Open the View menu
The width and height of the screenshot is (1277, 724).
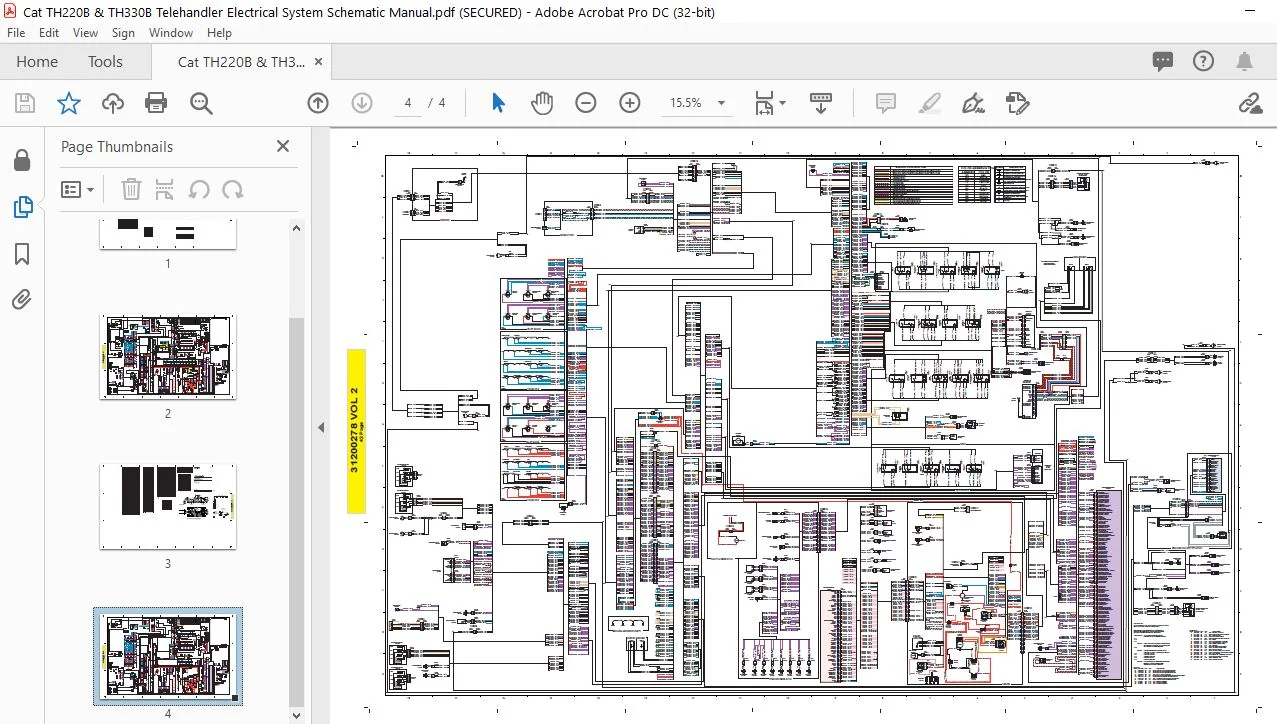point(85,33)
